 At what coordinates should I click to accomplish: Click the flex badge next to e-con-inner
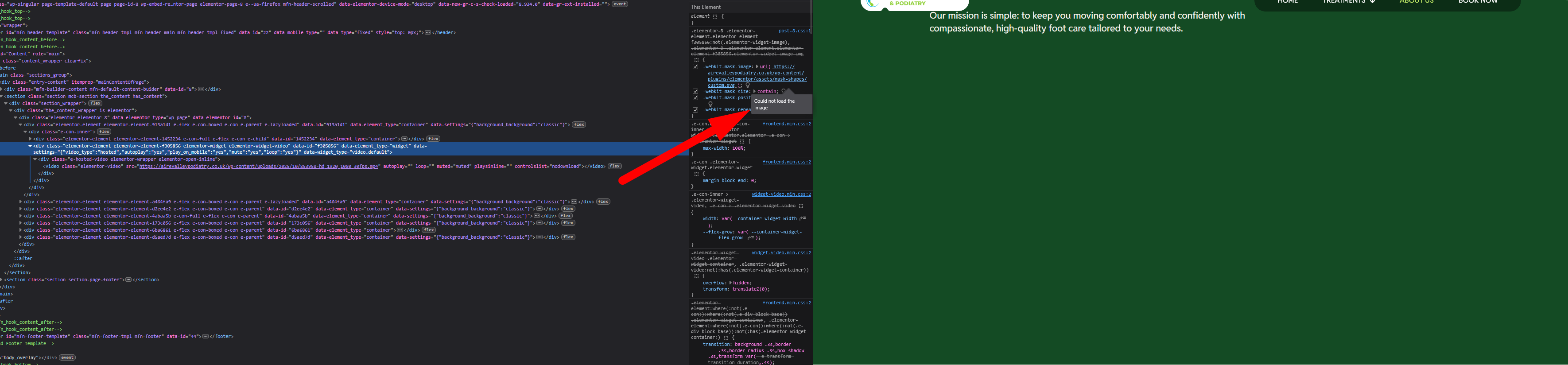[104, 132]
